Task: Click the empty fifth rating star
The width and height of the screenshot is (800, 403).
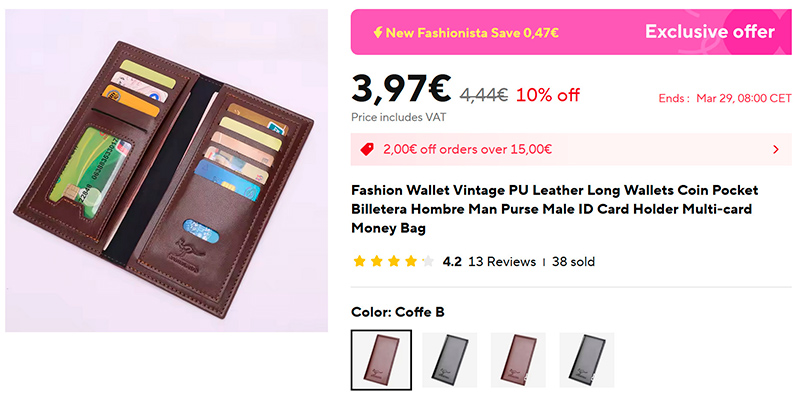Action: tap(427, 262)
